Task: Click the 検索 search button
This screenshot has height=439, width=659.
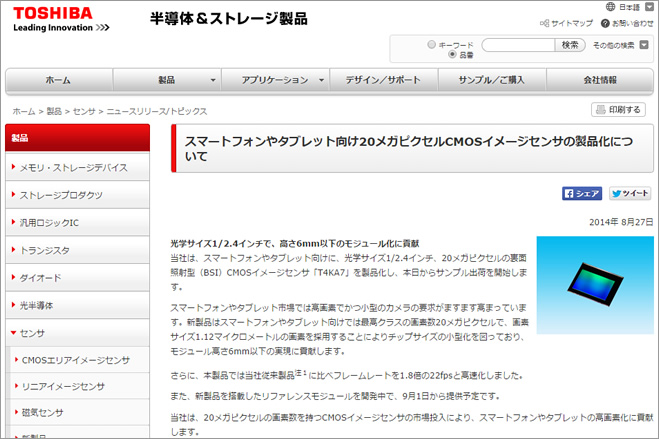Action: coord(570,45)
